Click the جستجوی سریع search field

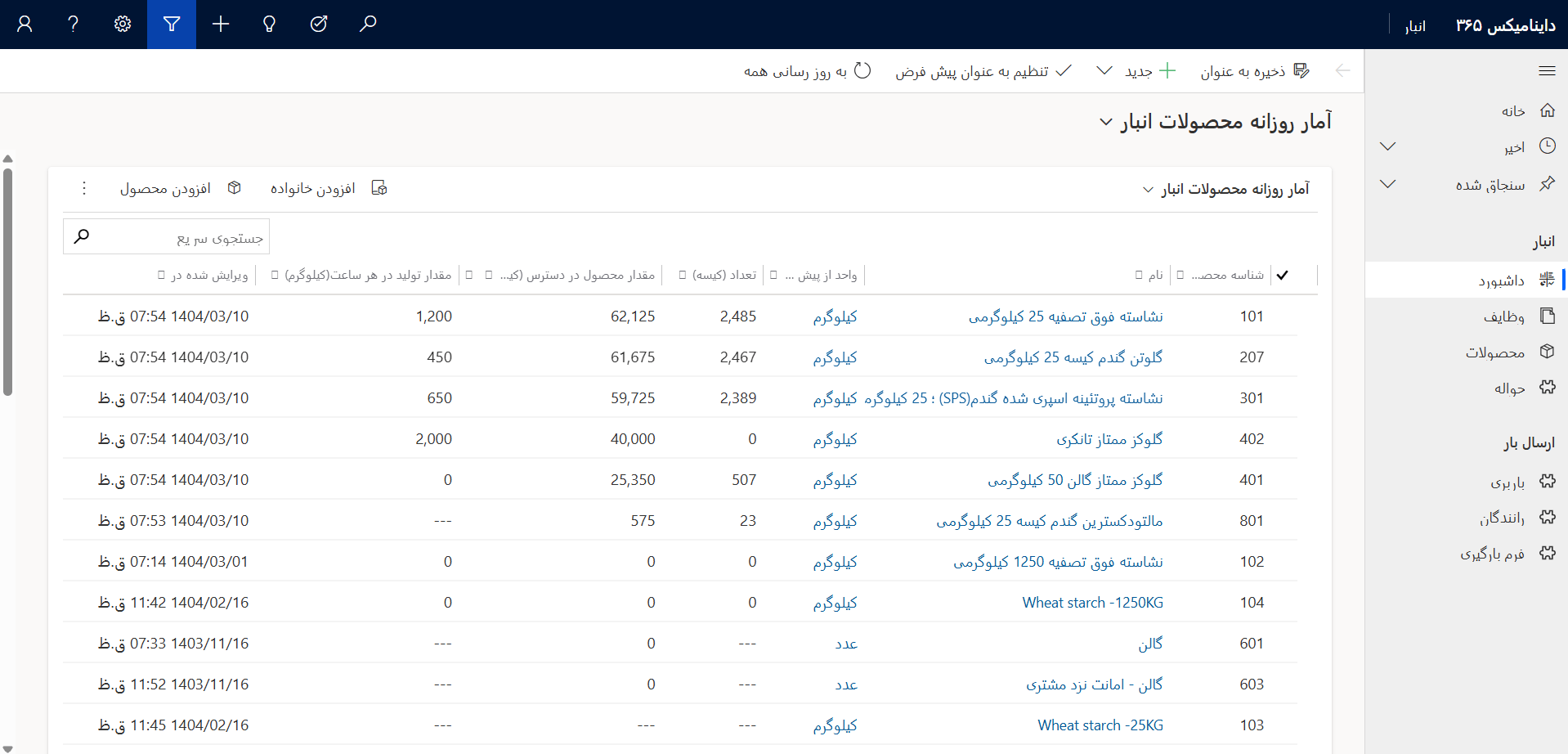tap(180, 237)
